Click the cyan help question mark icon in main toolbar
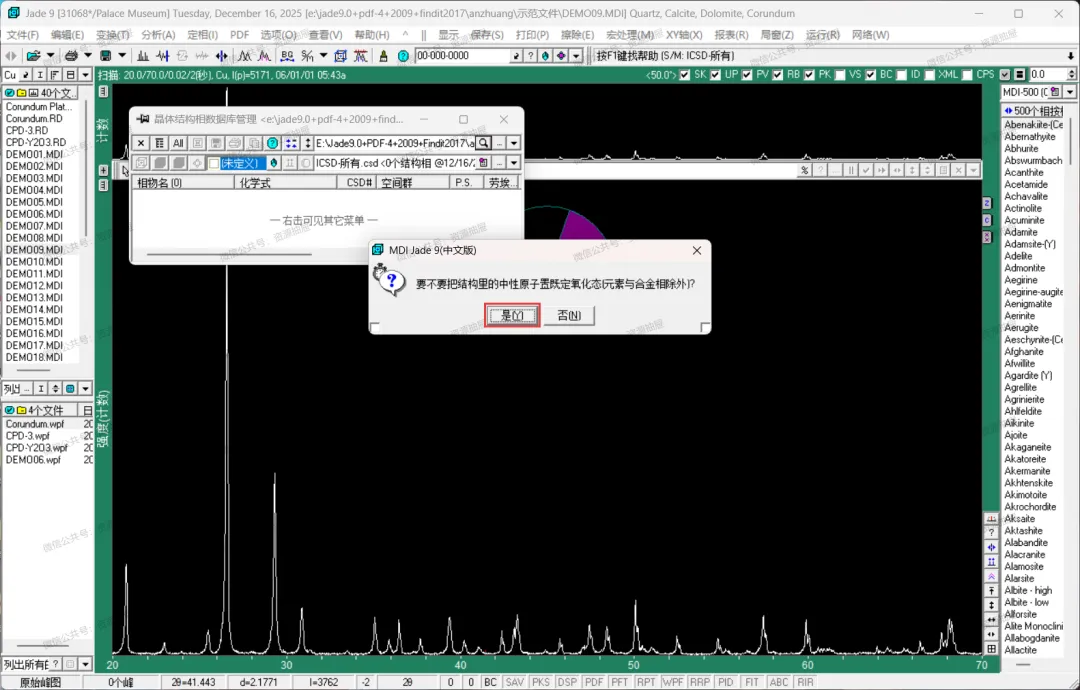 tap(404, 56)
